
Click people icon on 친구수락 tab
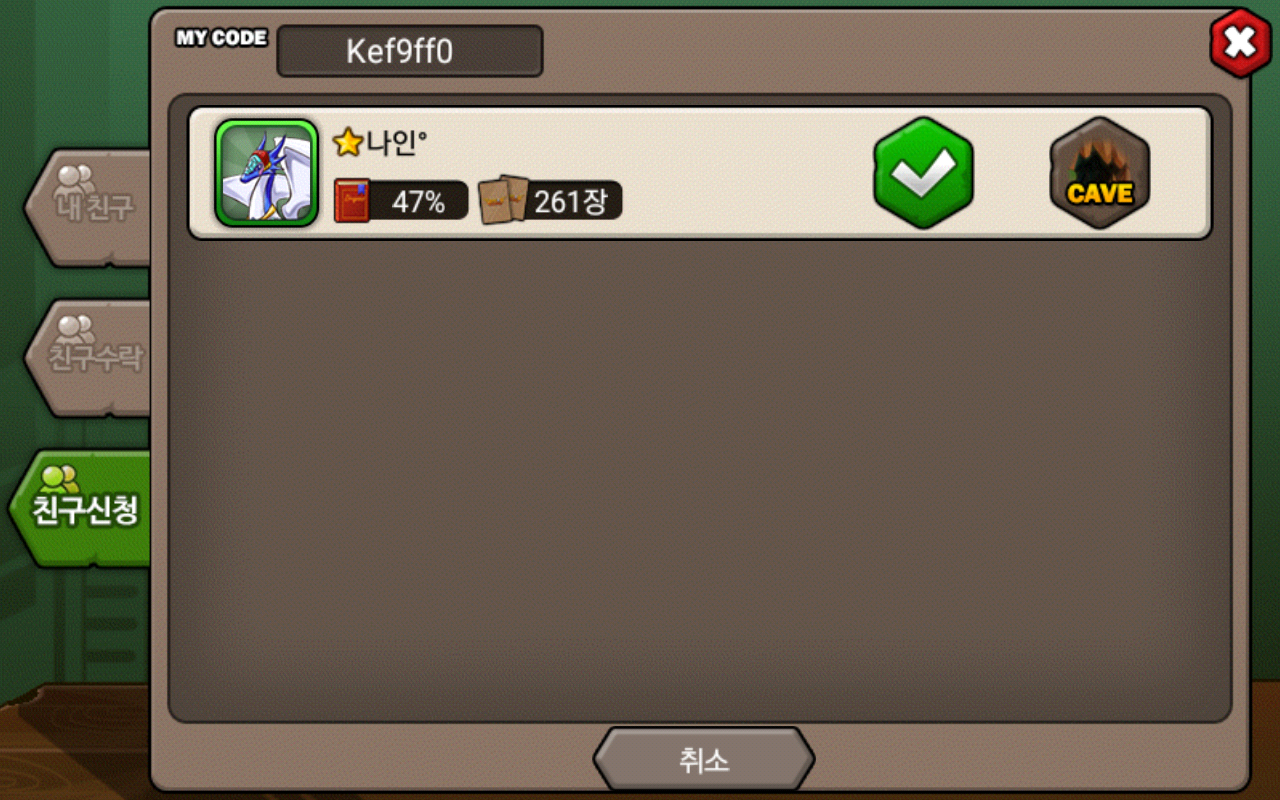coord(75,328)
